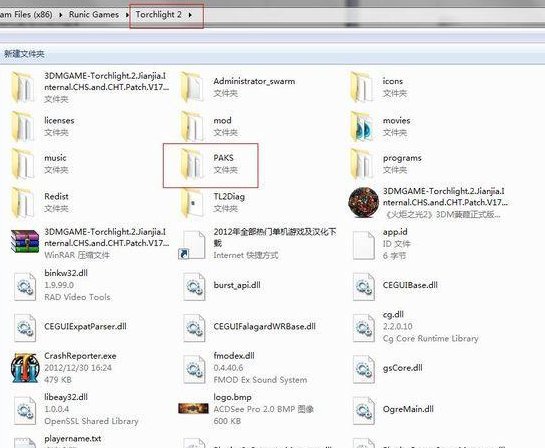Select the CEGUIBase.dll file icon
The image size is (545, 448).
pyautogui.click(x=364, y=286)
